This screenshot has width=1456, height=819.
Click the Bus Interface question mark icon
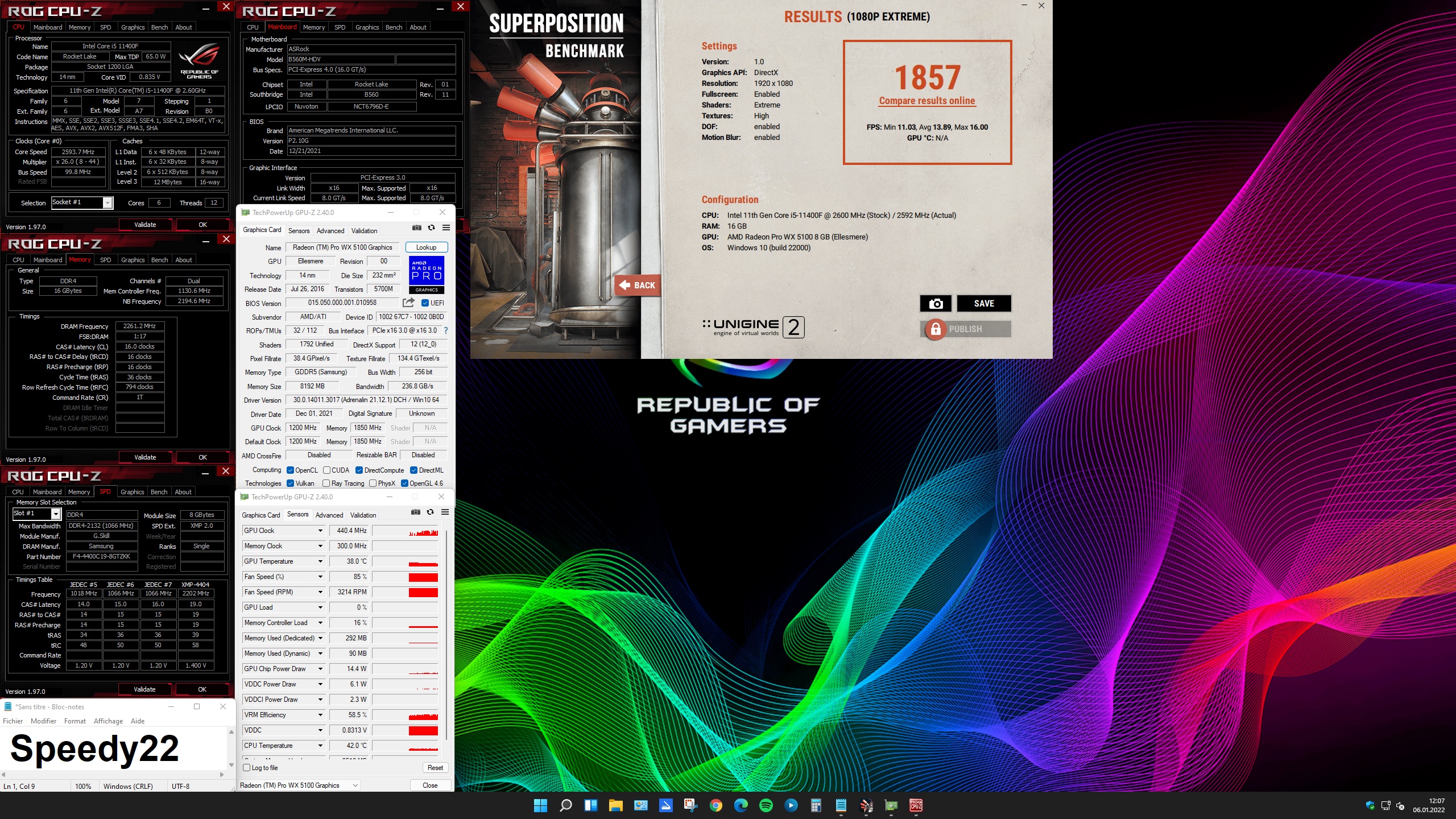(445, 330)
